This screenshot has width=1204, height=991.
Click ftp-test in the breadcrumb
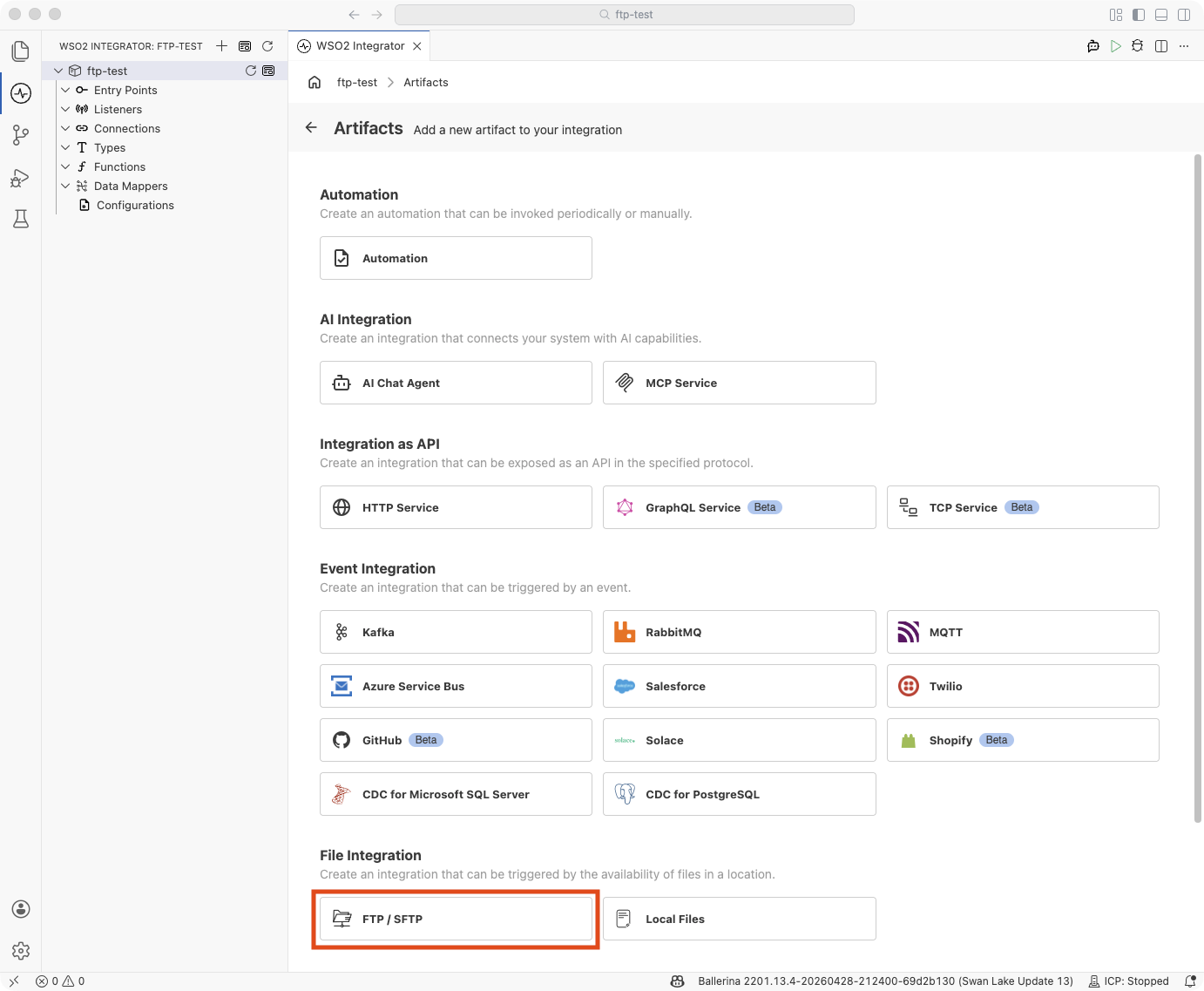pos(357,83)
